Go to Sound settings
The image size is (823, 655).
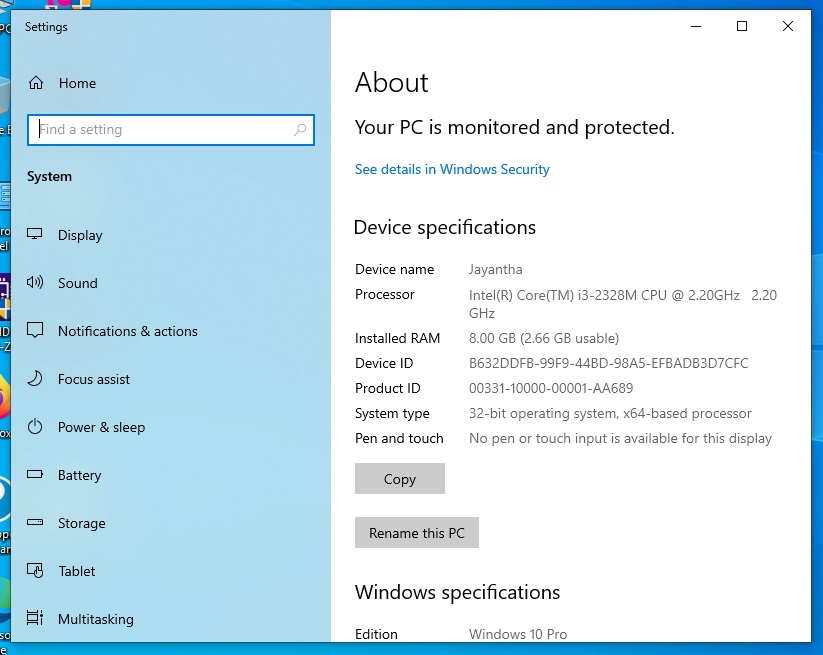78,283
